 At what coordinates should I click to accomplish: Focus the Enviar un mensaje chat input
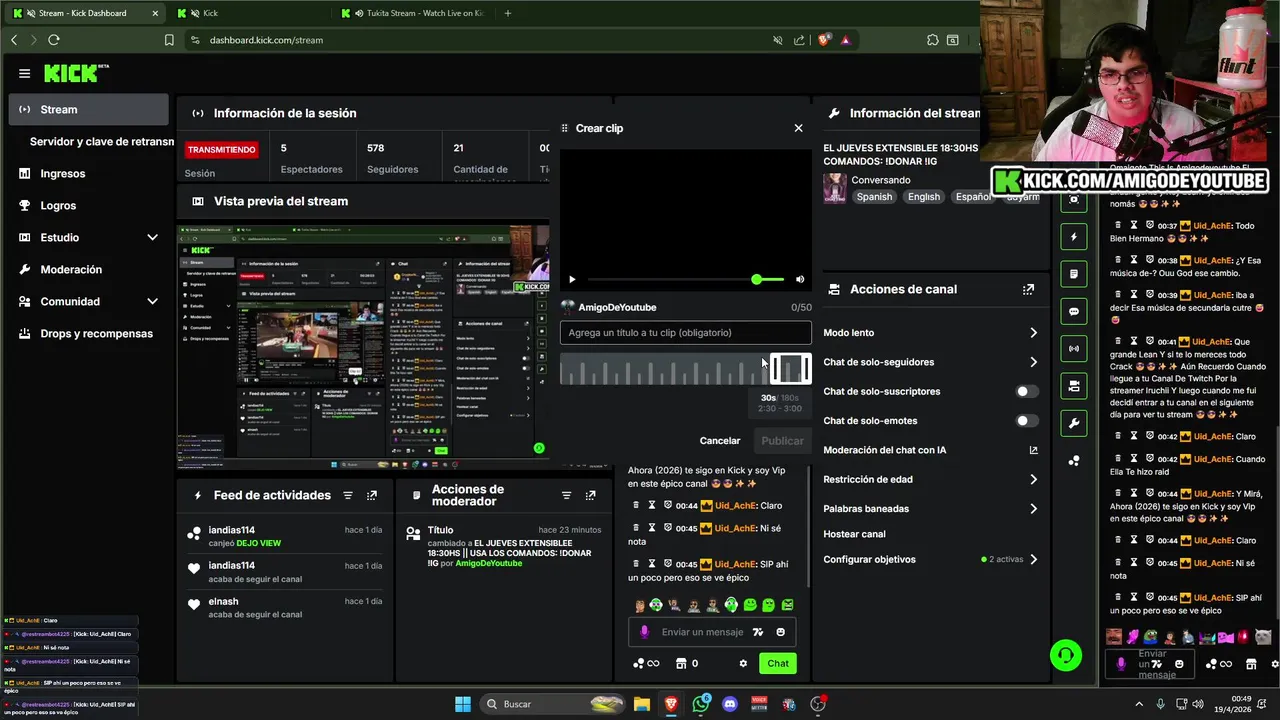tap(713, 632)
